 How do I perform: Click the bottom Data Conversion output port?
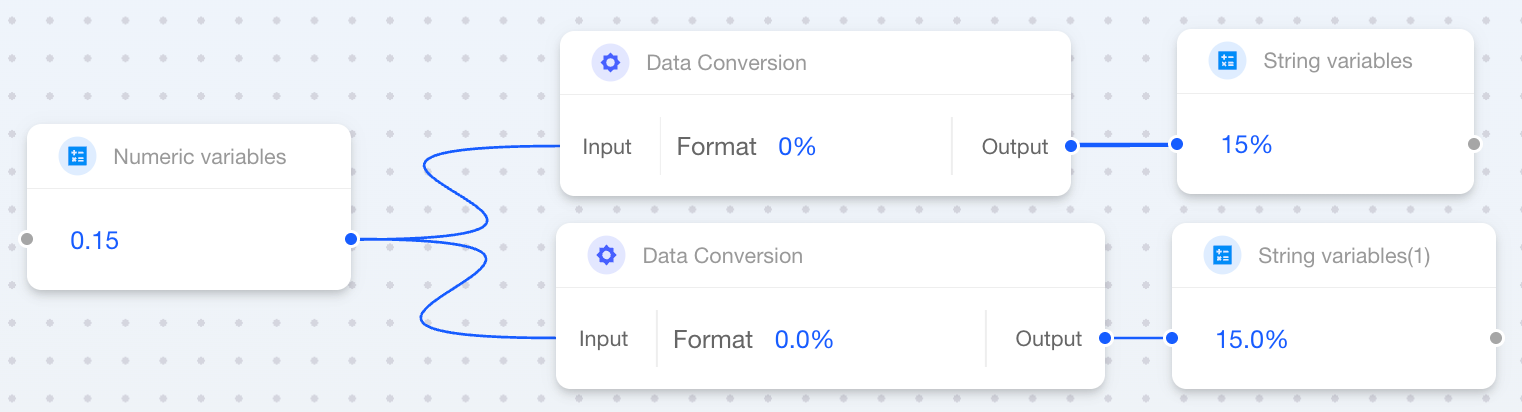pos(1105,338)
